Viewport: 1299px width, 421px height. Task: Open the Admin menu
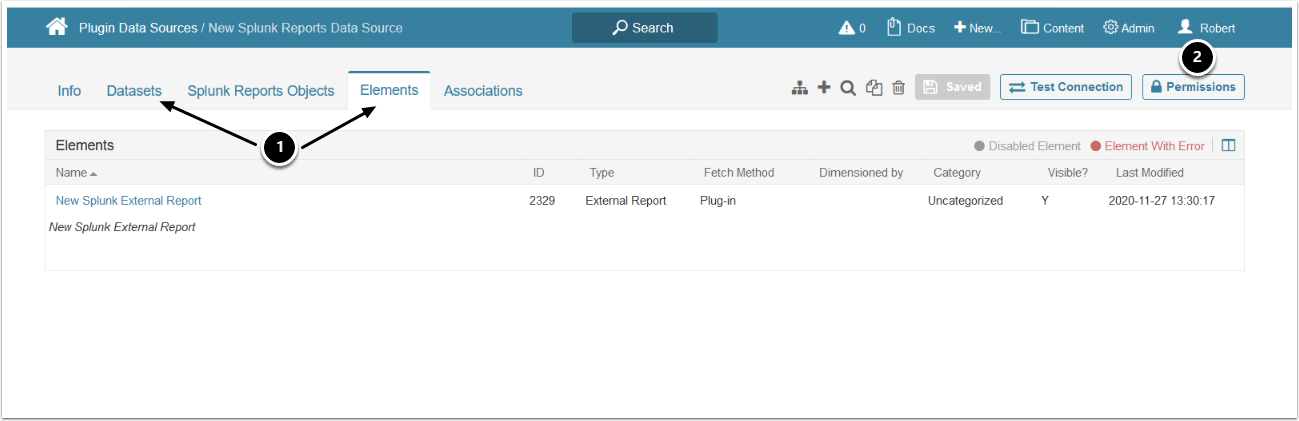tap(1129, 28)
